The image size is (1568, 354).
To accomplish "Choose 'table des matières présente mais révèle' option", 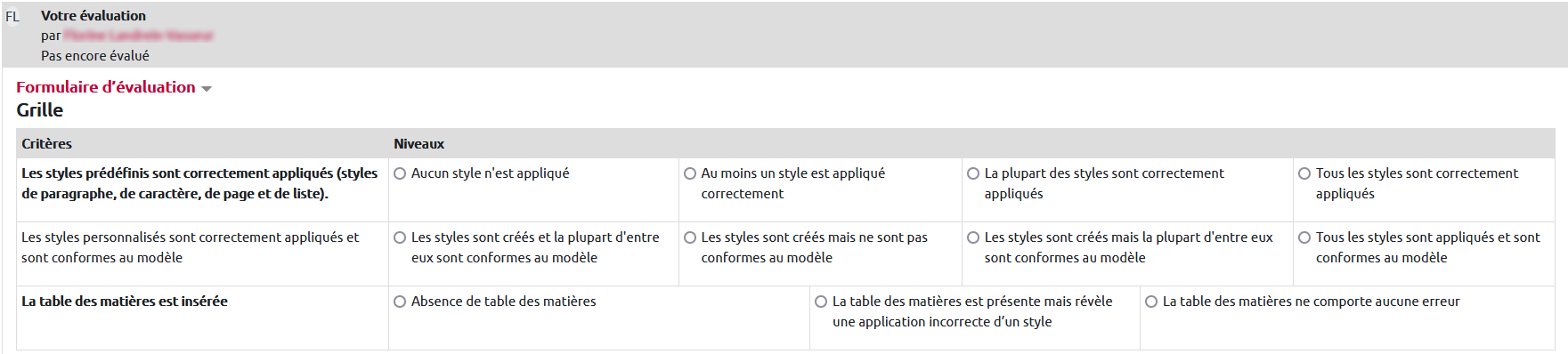I will 821,302.
